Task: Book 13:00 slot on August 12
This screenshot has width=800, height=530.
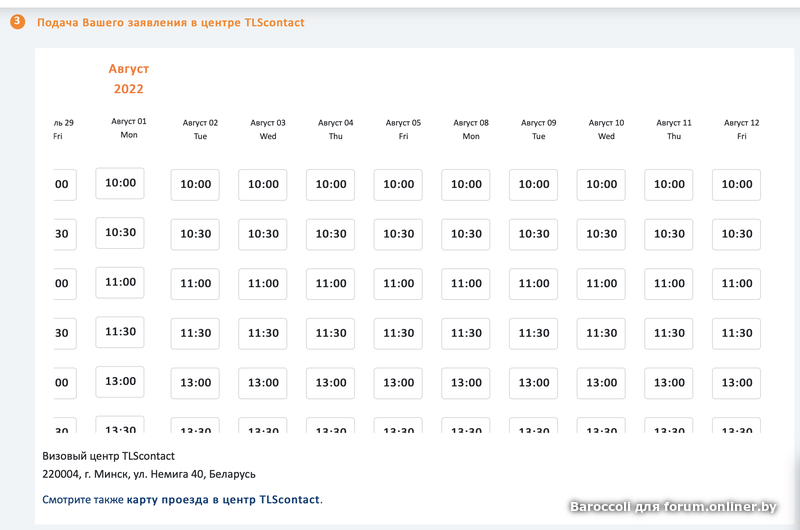Action: click(x=736, y=382)
